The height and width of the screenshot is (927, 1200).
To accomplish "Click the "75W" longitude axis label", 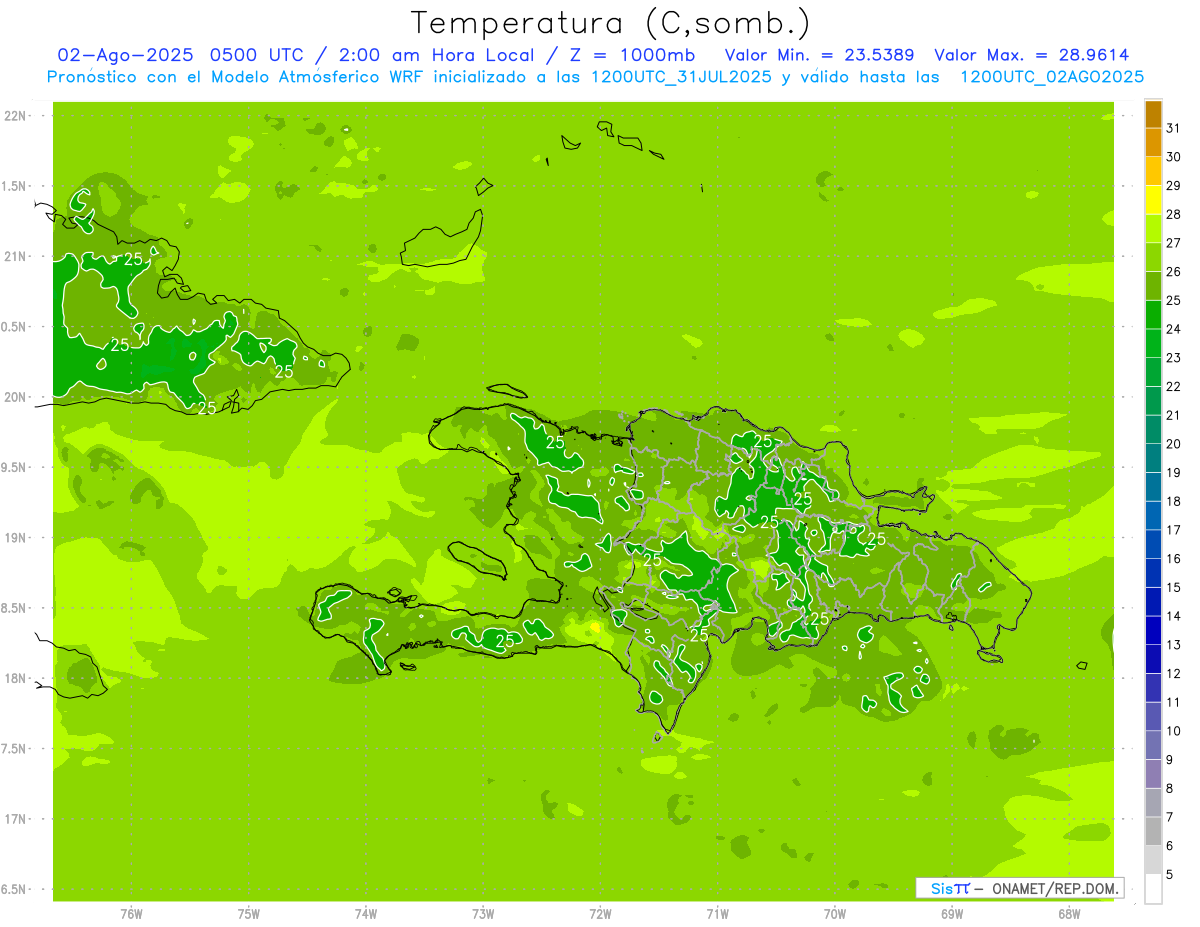I will point(249,914).
